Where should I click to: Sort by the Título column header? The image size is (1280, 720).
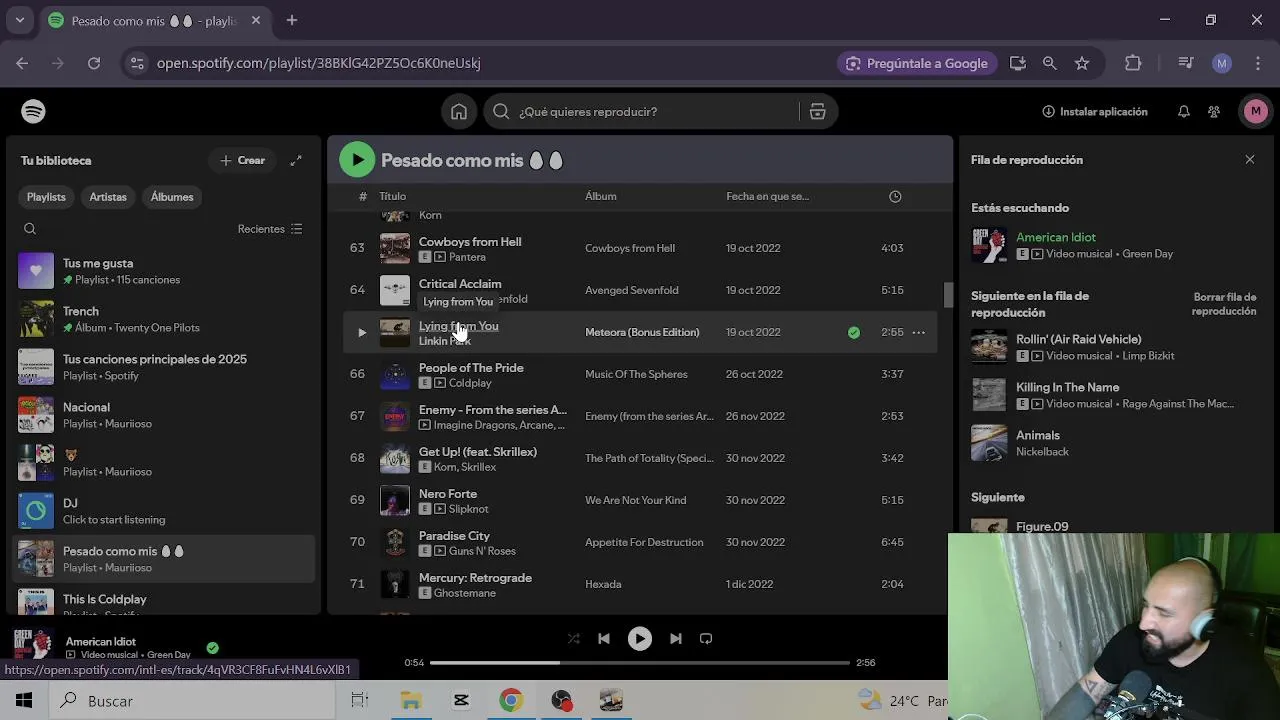tap(392, 196)
